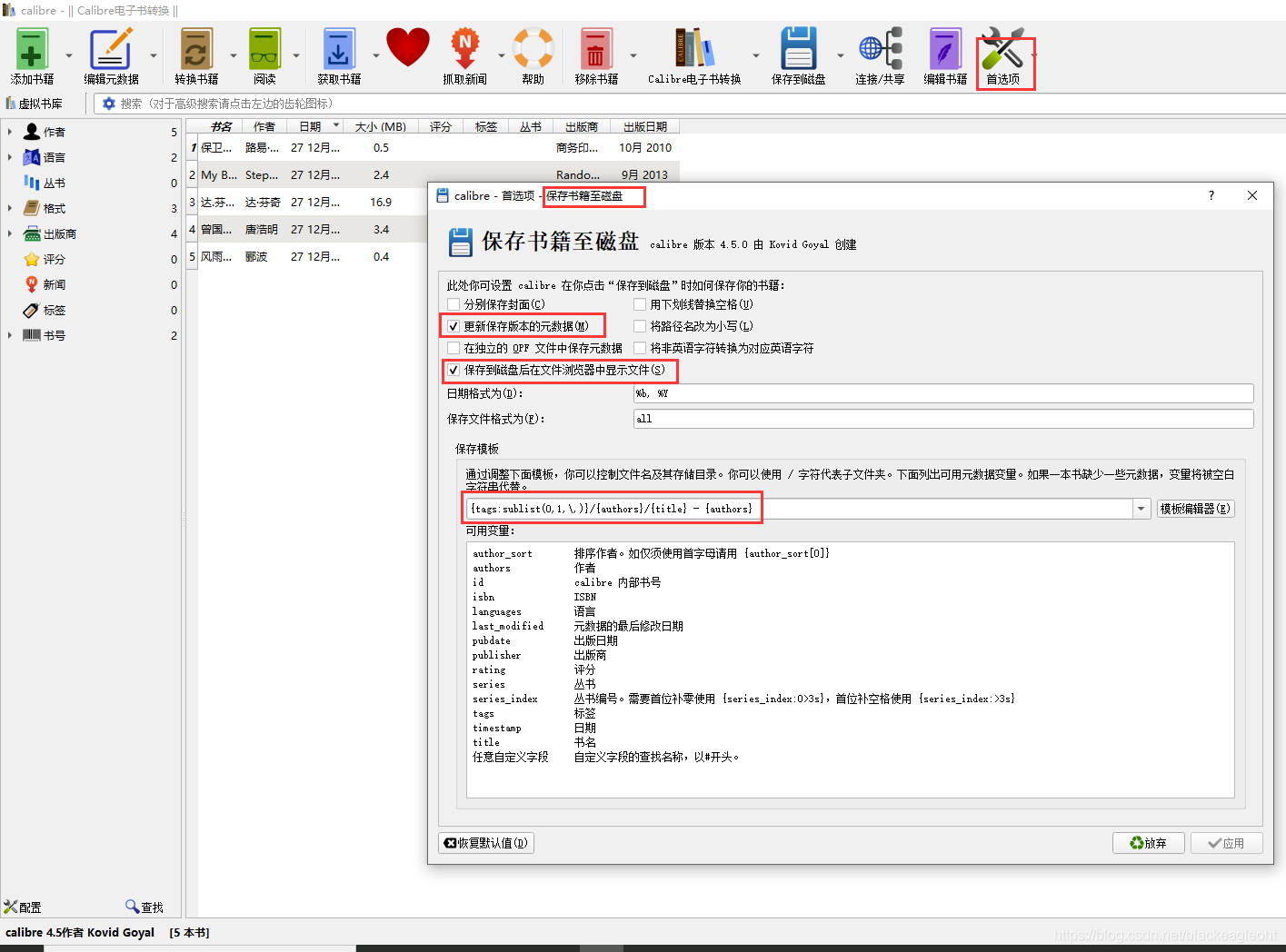Viewport: 1286px width, 952px height.
Task: Expand the Identifiers (书号) tree node arrow
Action: (10, 335)
